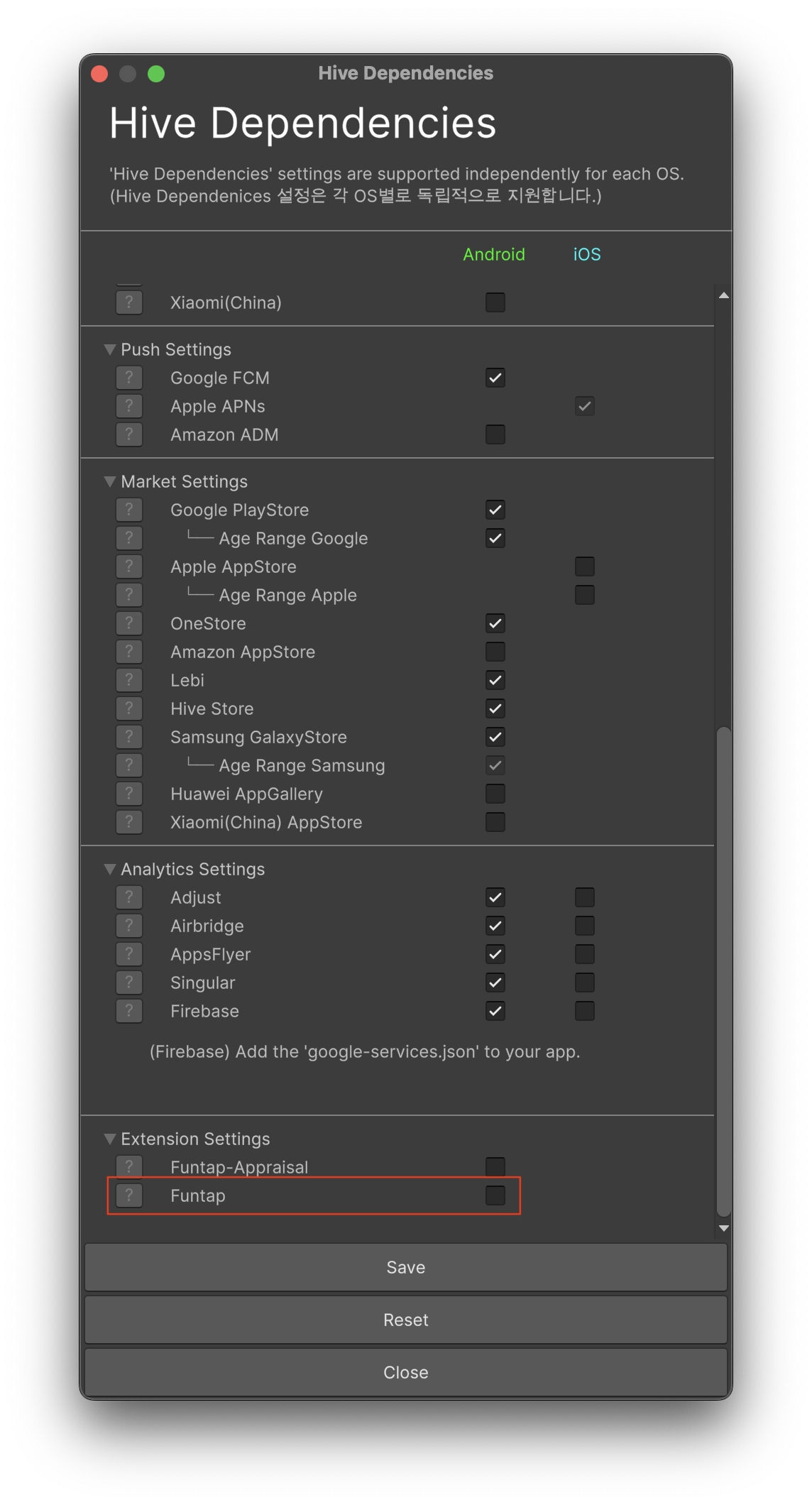The width and height of the screenshot is (812, 1505).
Task: Tick the AppsFlyer iOS checkbox
Action: [585, 954]
